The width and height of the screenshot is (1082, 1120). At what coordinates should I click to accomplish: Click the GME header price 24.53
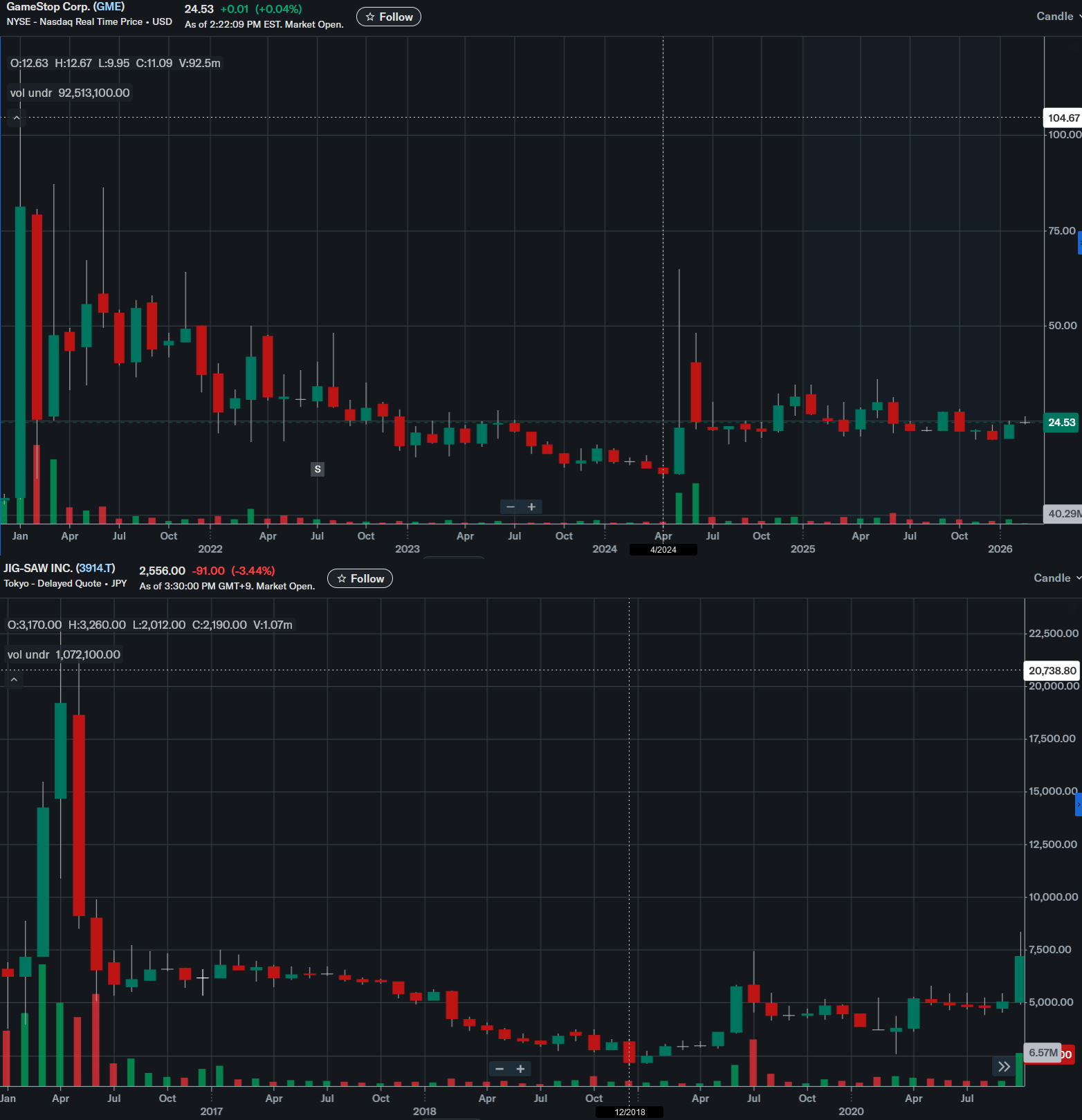coord(199,9)
